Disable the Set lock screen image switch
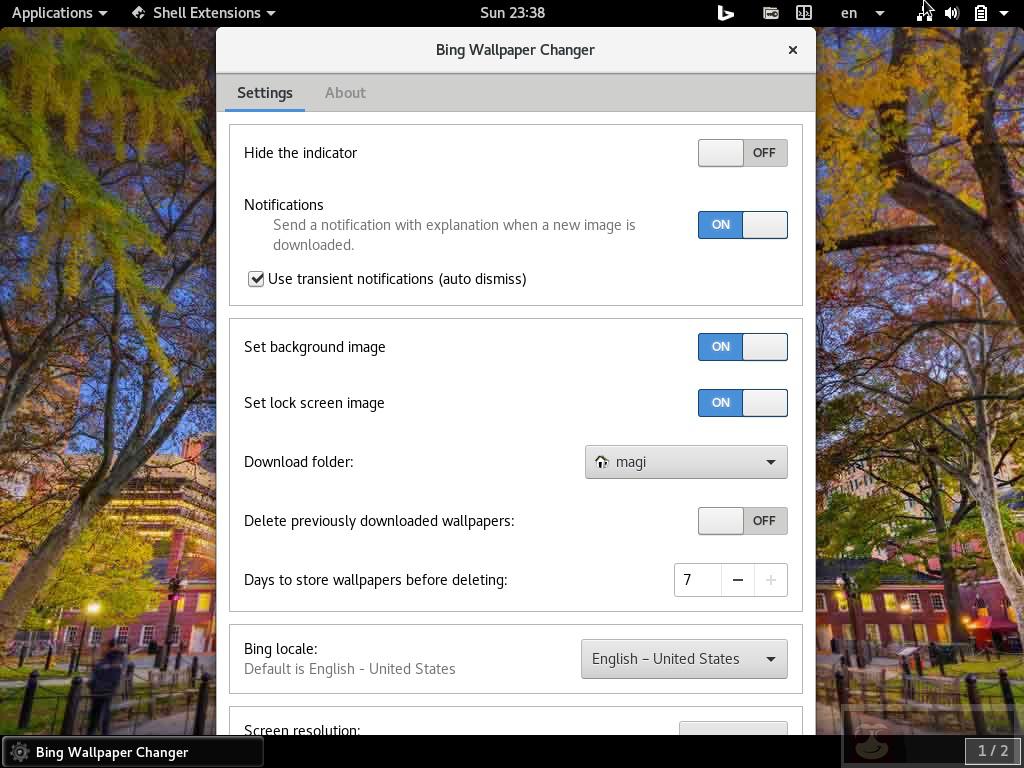The image size is (1024, 768). click(742, 403)
